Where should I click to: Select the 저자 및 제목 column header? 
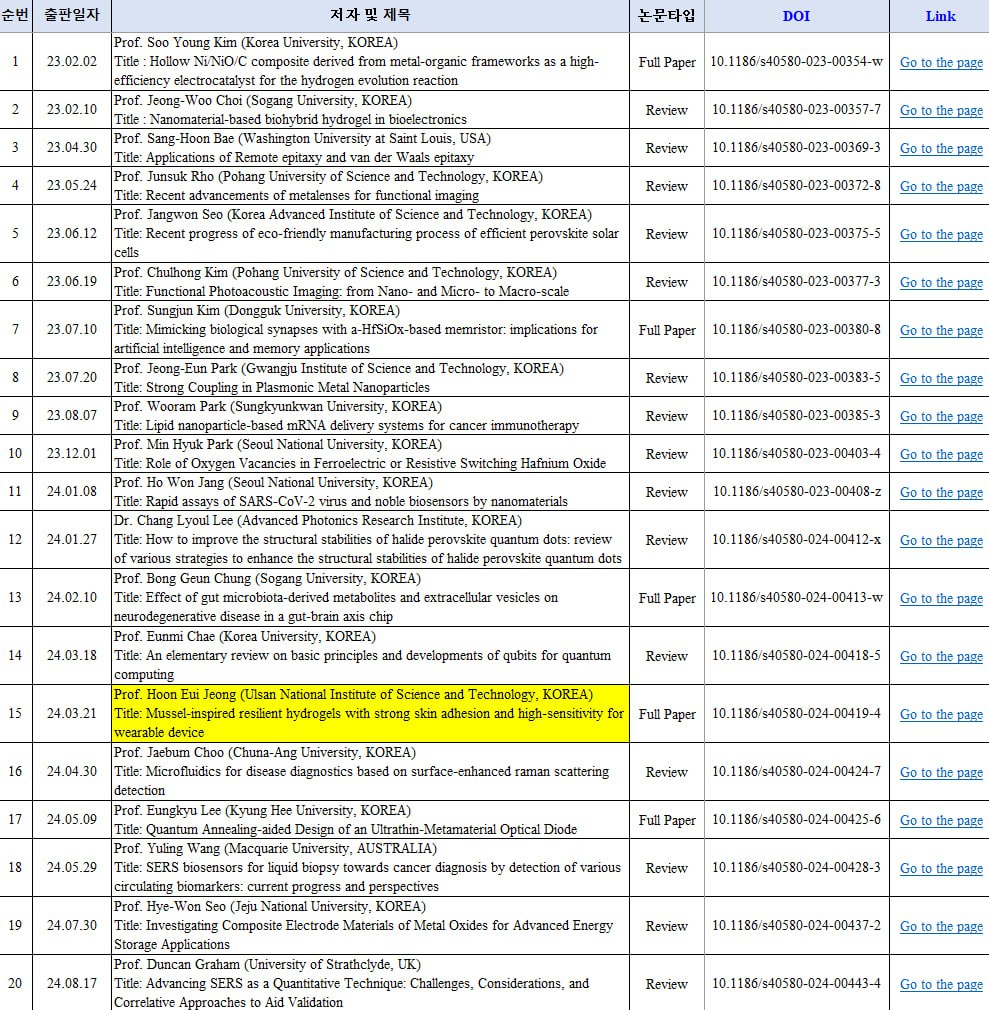pyautogui.click(x=370, y=15)
